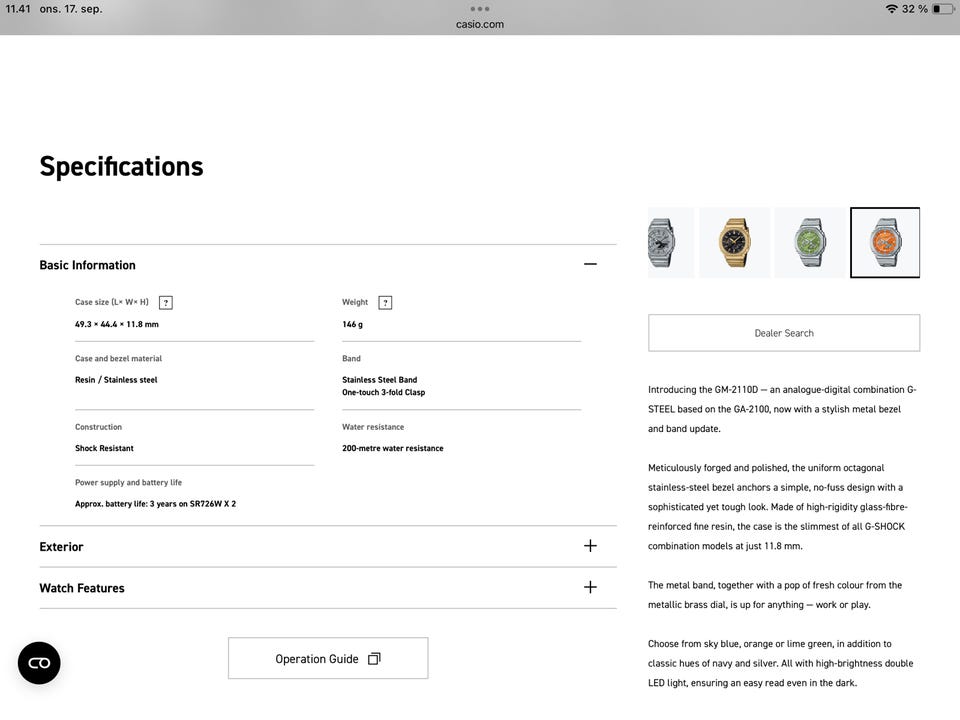Screen dimensions: 960x720
Task: Click '200-metre water resistance' text
Action: click(x=393, y=448)
